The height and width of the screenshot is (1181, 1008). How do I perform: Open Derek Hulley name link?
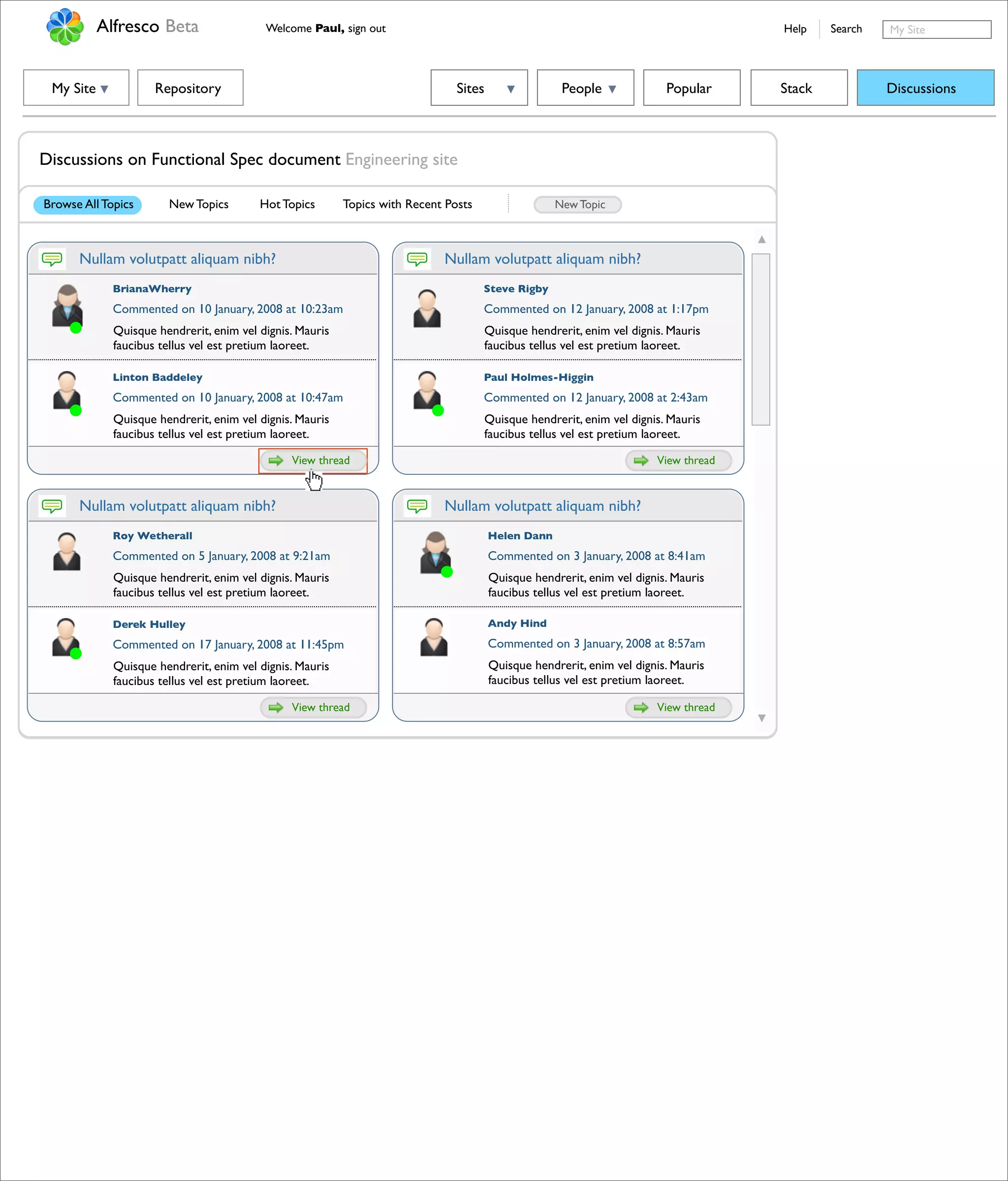[149, 624]
